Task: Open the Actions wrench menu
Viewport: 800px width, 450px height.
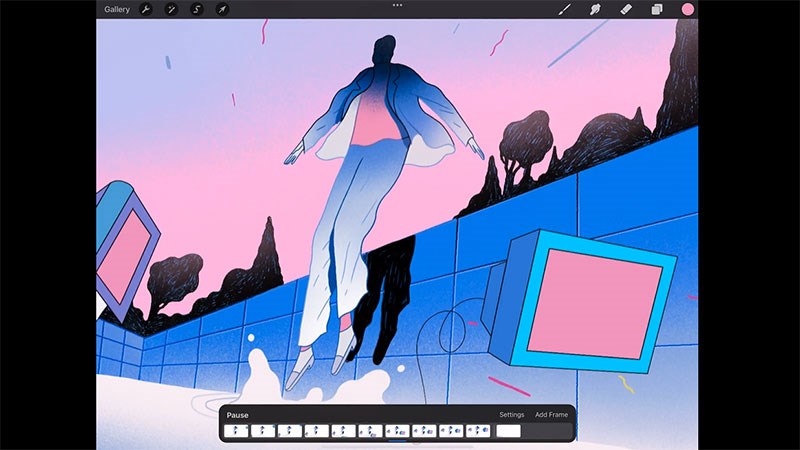Action: coord(146,9)
